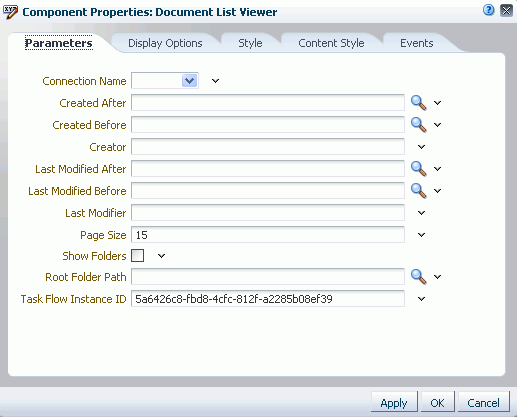Select the Parameters tab
This screenshot has width=517, height=417.
59,43
